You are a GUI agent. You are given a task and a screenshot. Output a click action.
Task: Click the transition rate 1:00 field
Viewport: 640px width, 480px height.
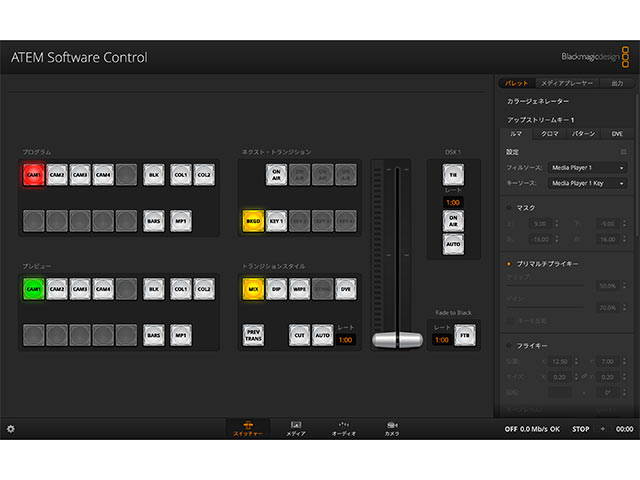click(345, 340)
